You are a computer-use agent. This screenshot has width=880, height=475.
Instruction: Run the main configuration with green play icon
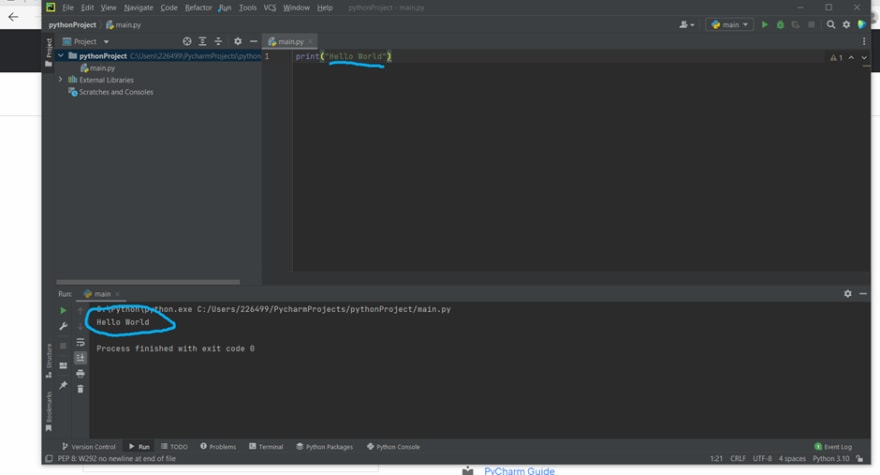[764, 25]
